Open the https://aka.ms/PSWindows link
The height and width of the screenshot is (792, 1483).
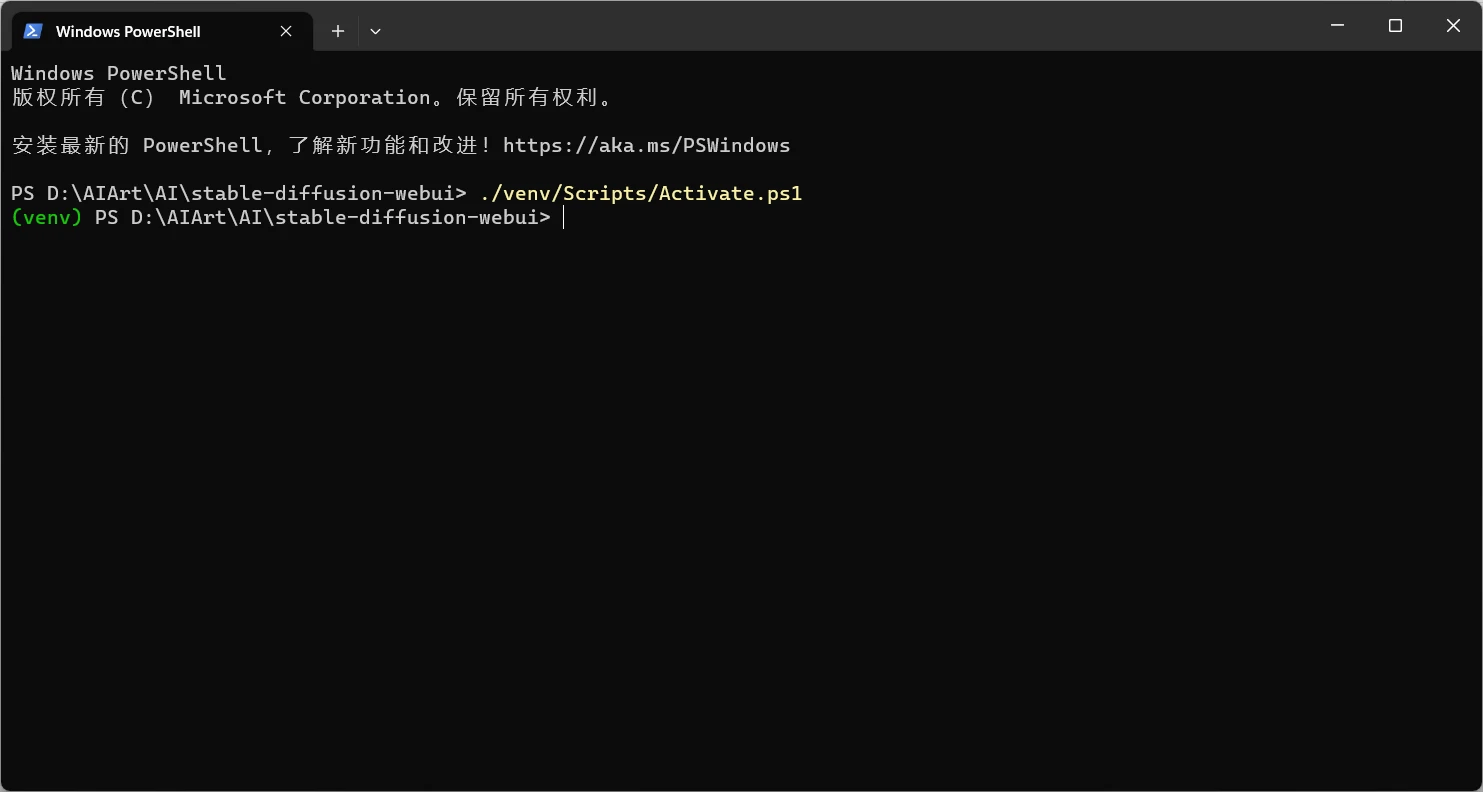[x=646, y=146]
